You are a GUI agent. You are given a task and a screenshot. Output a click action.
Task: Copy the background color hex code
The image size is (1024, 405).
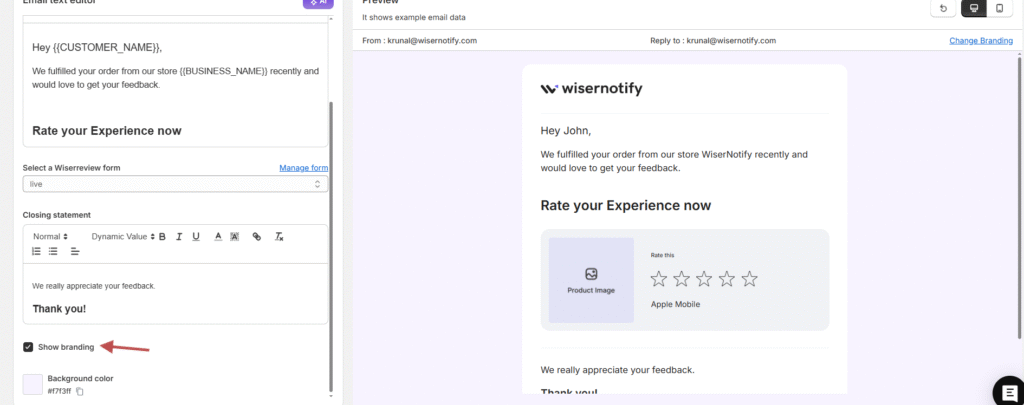tap(80, 391)
